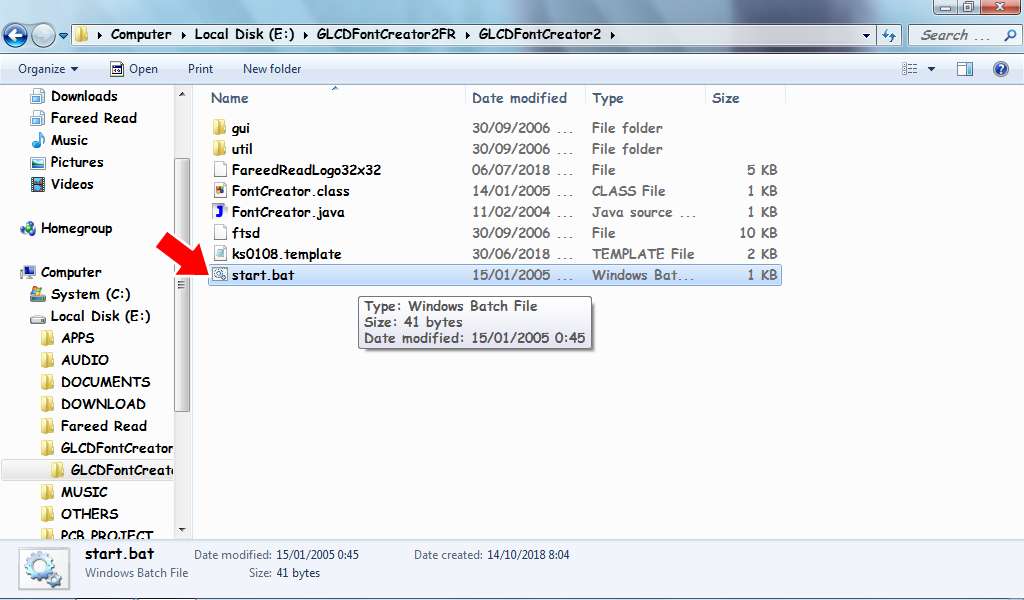Open the Computer breadcrumb item

click(141, 34)
